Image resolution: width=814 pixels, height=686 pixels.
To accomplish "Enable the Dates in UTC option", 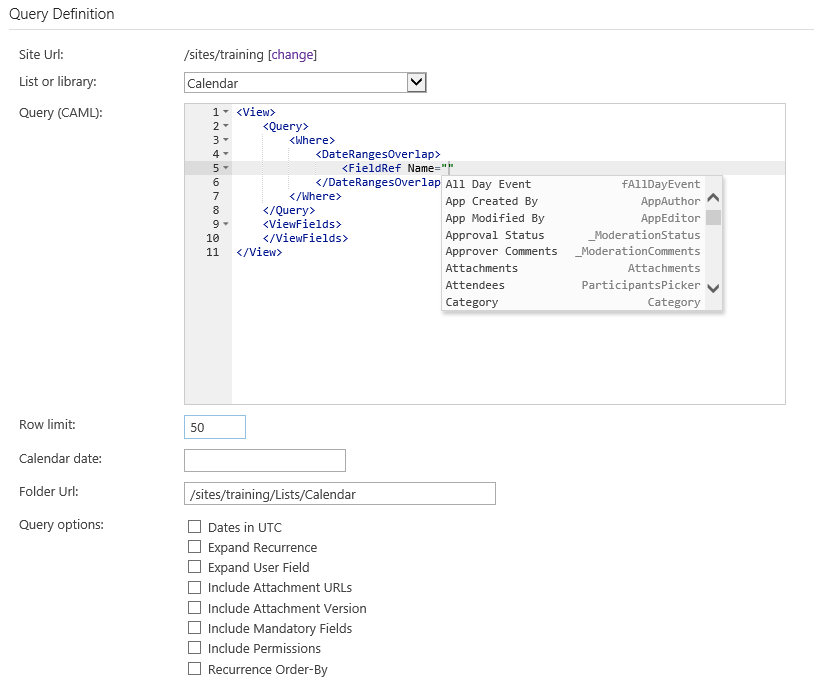I will (195, 527).
